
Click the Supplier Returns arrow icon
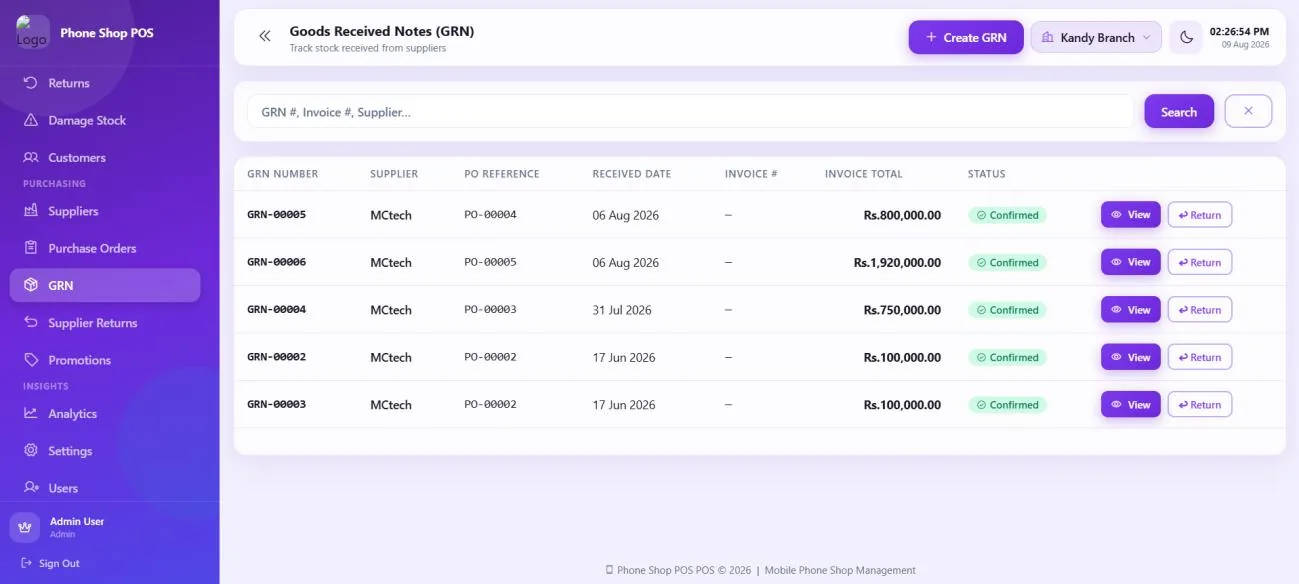(x=31, y=323)
